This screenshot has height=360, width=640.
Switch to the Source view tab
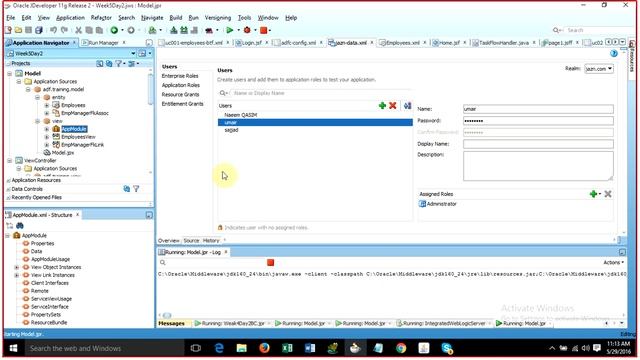pyautogui.click(x=191, y=241)
